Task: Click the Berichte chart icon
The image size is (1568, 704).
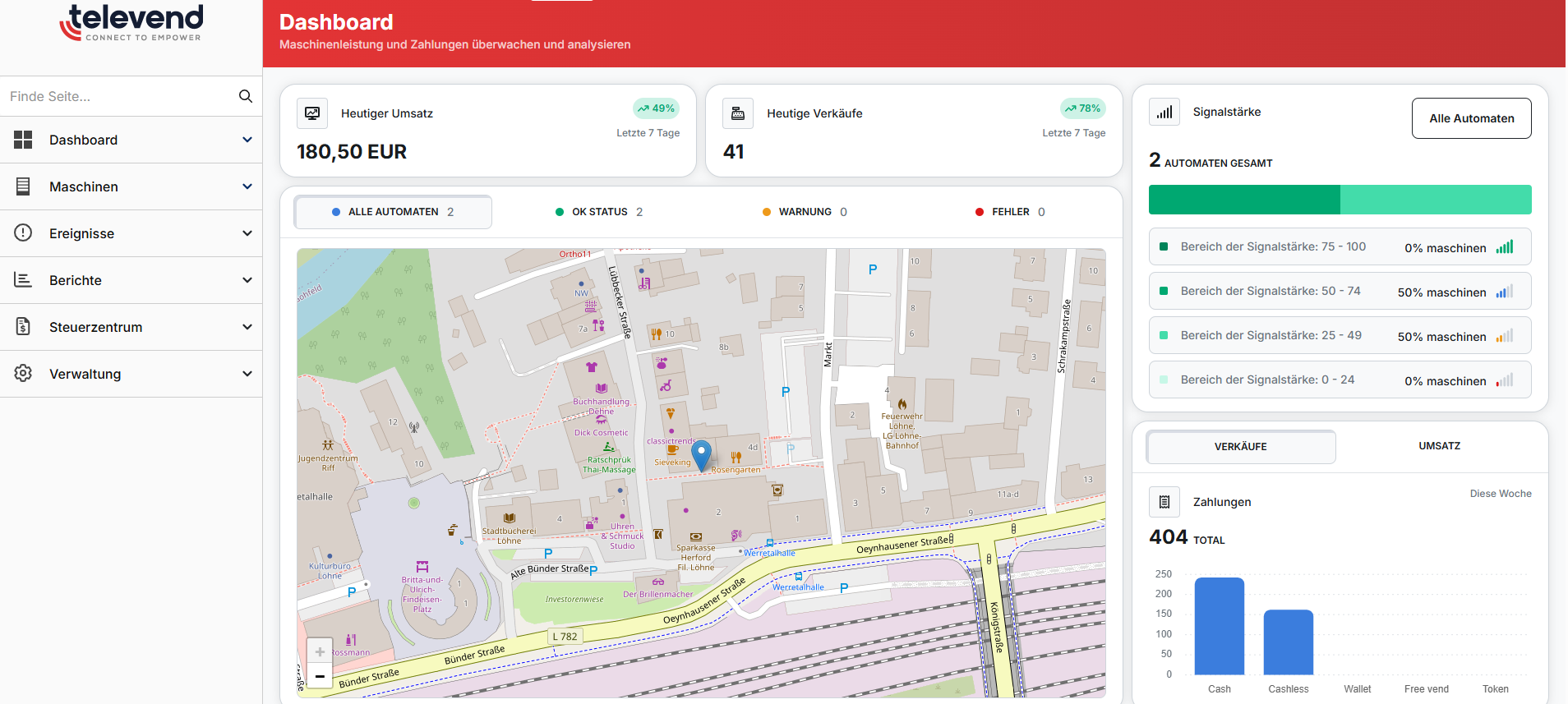Action: click(x=23, y=280)
